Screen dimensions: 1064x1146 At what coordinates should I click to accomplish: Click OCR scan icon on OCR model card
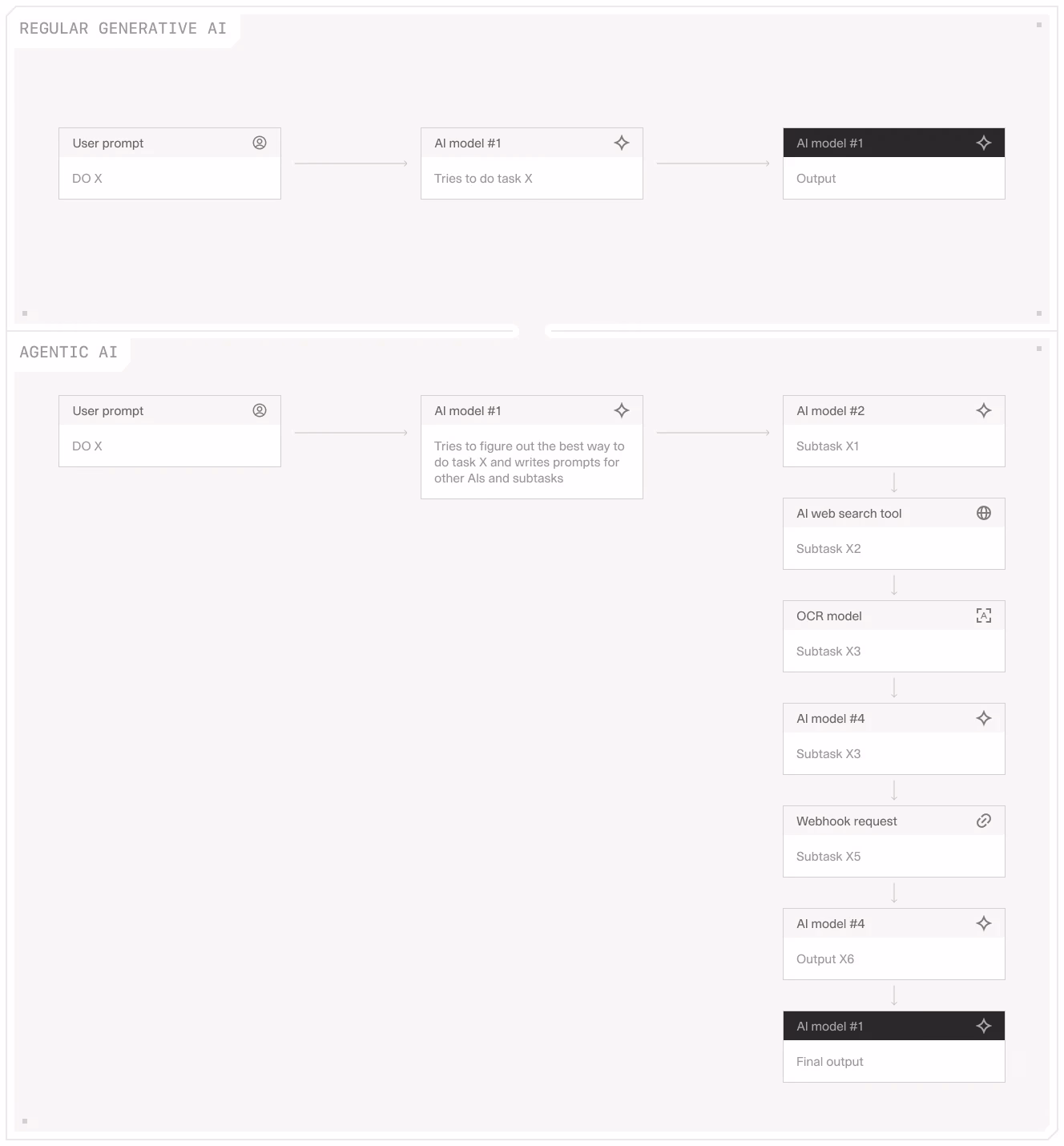[x=984, y=615]
